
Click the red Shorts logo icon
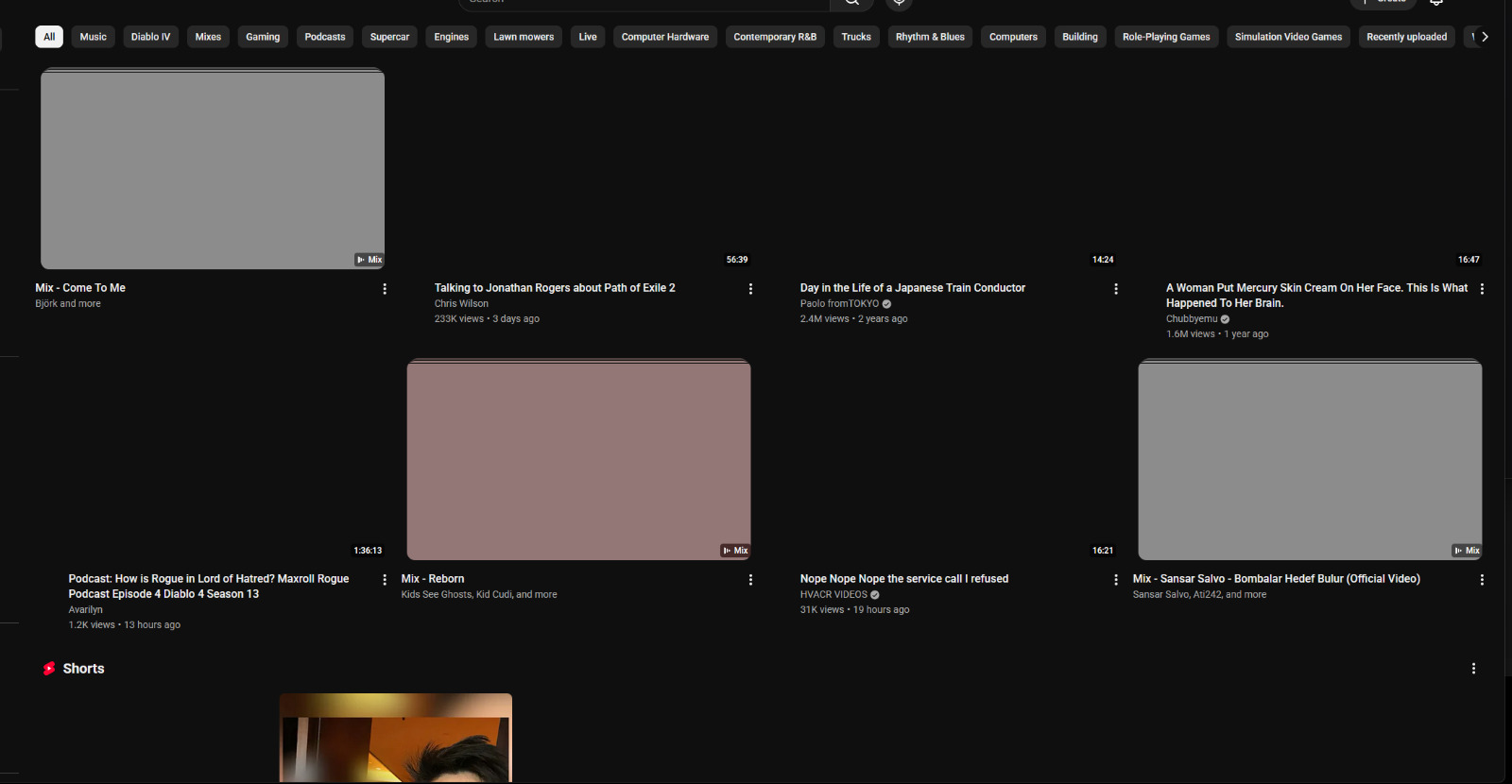pos(49,669)
